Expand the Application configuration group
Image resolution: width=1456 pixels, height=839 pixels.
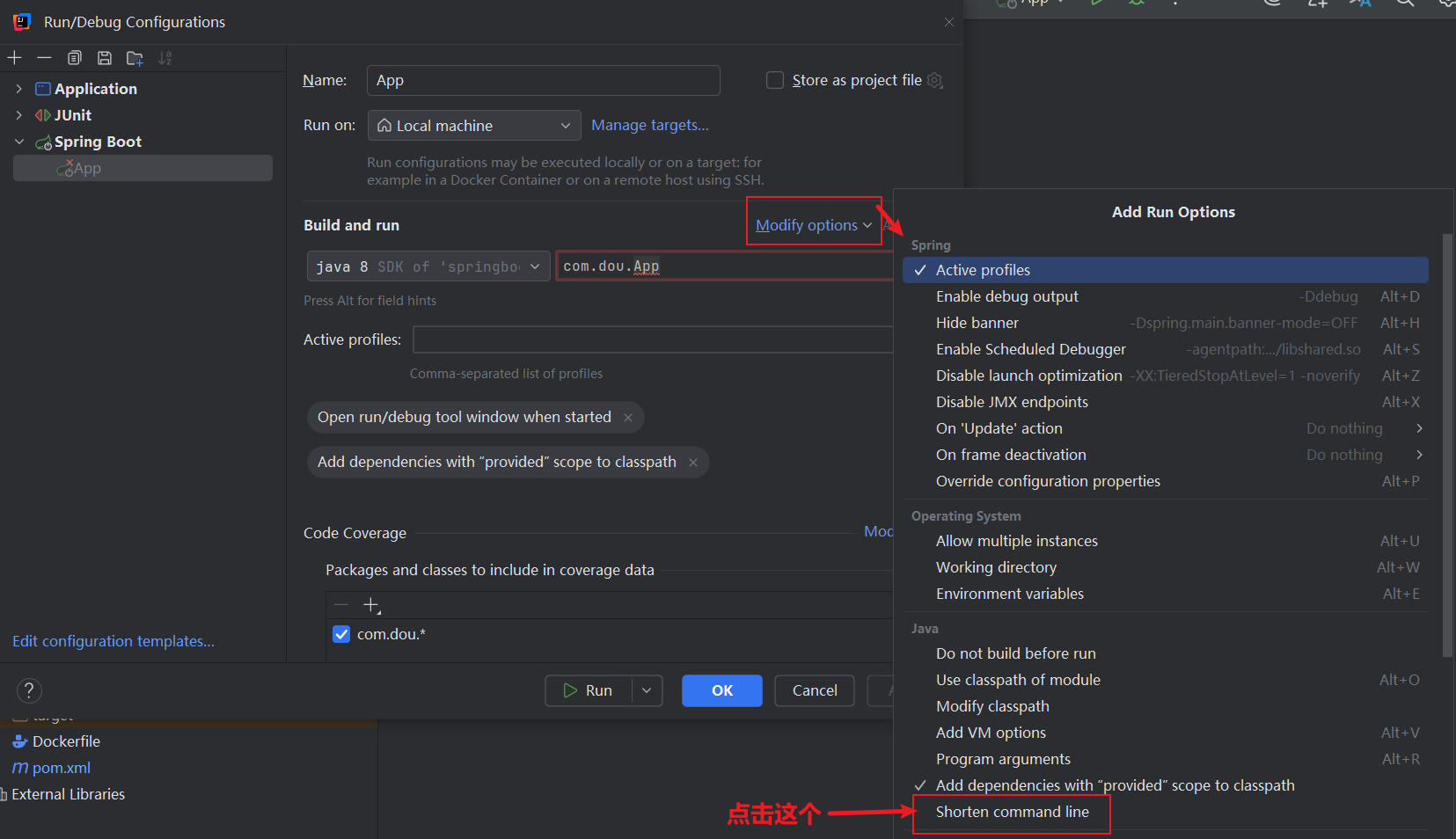click(x=19, y=88)
